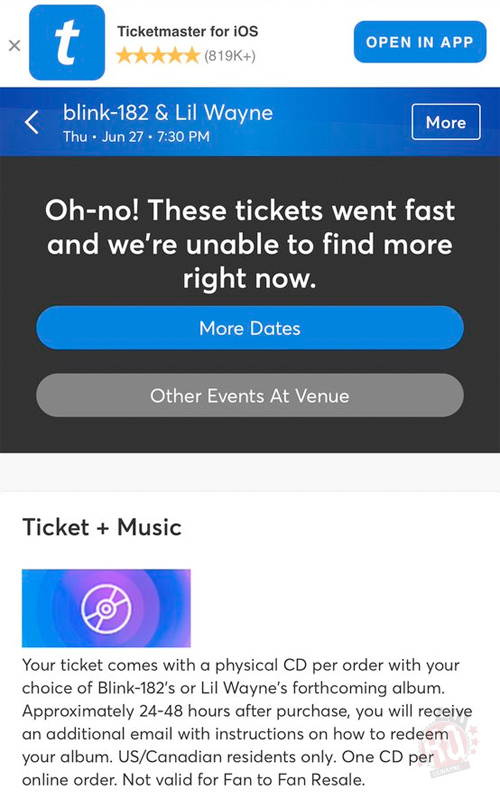Tap the CD disc thumbnail image
This screenshot has width=500, height=799.
106,608
